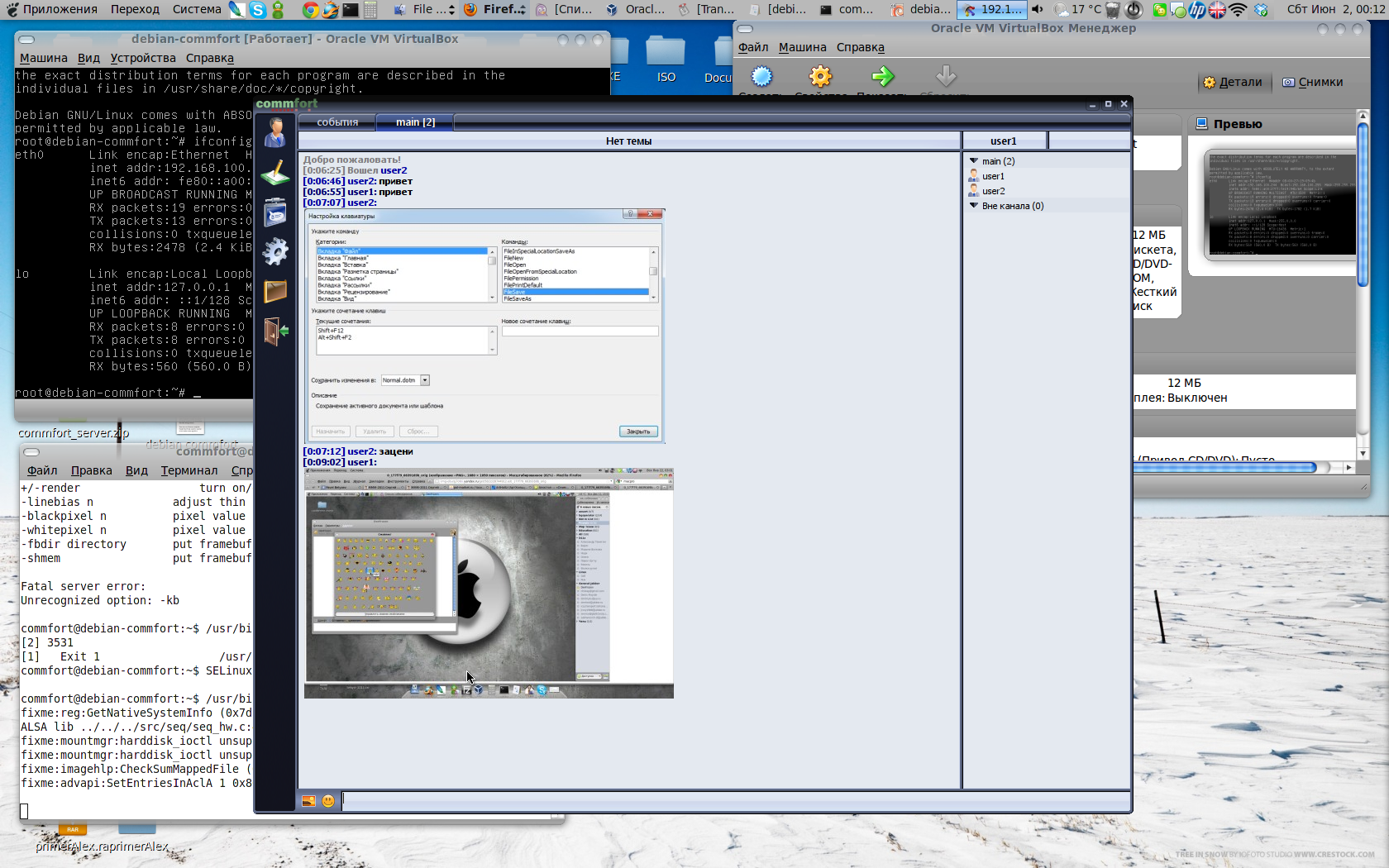Image resolution: width=1389 pixels, height=868 pixels.
Task: Click the gear settings icon in Commfort sidebar
Action: click(275, 251)
